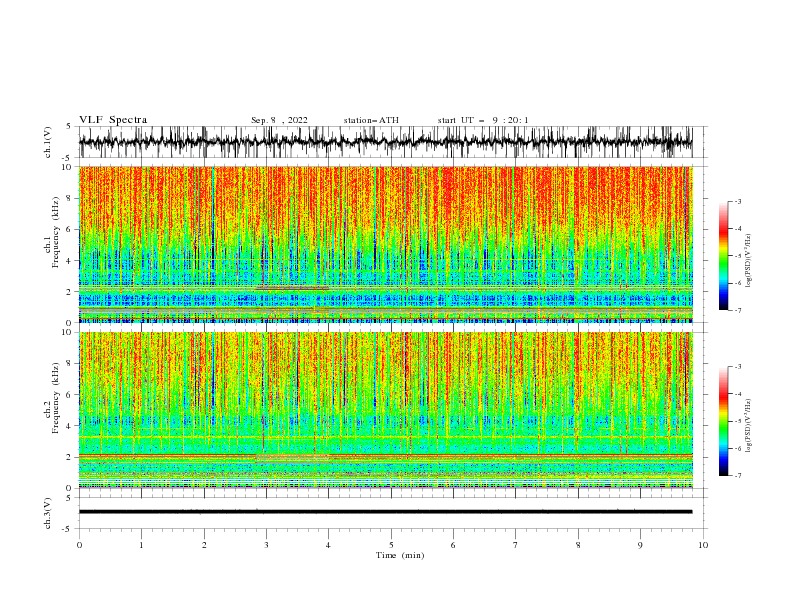The width and height of the screenshot is (792, 612).
Task: Click the lower "log(PSD)(V²/Hz)" colorbar label
Action: 749,426
